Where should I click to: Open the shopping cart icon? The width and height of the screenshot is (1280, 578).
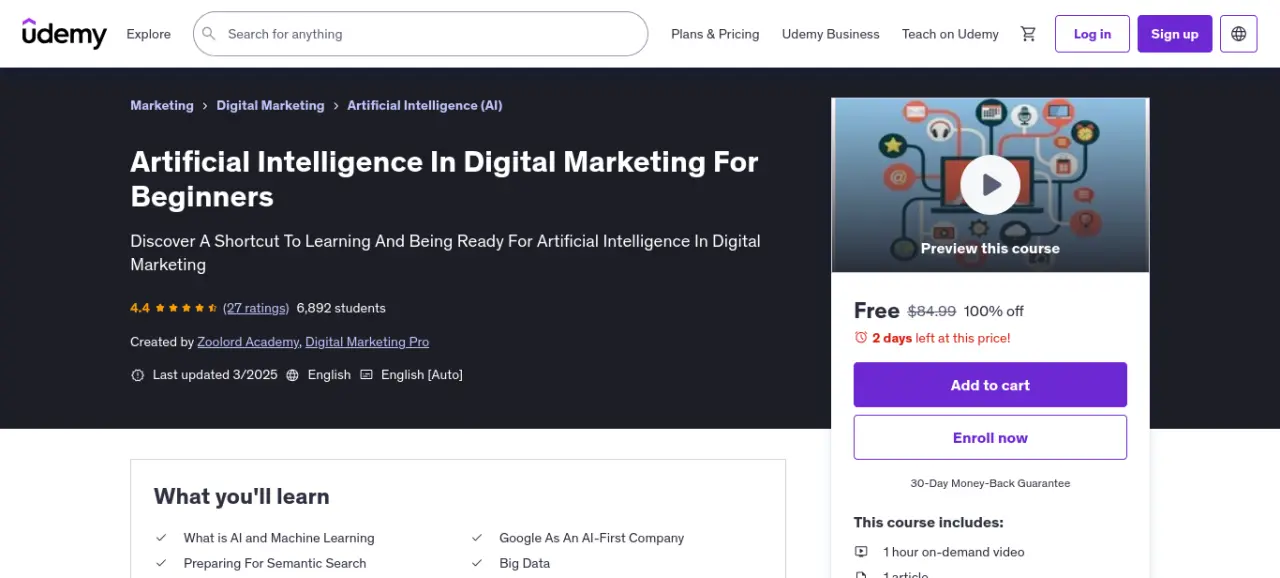pos(1028,34)
